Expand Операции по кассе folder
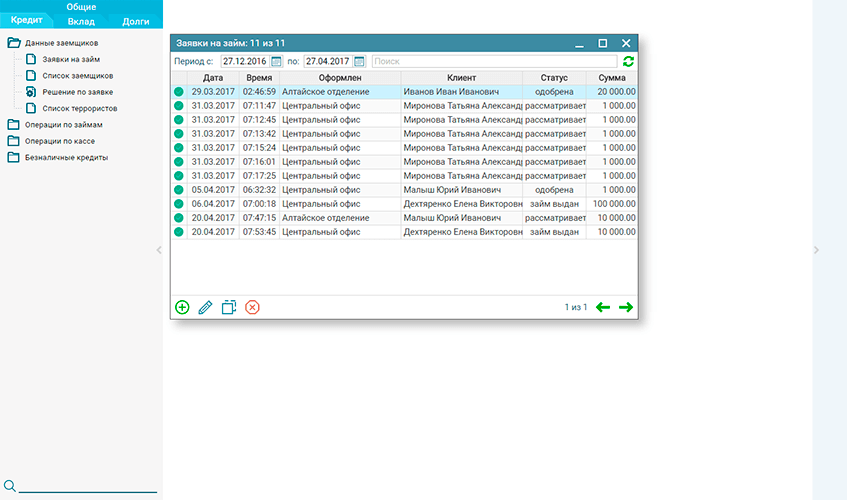847x500 pixels. 14,141
